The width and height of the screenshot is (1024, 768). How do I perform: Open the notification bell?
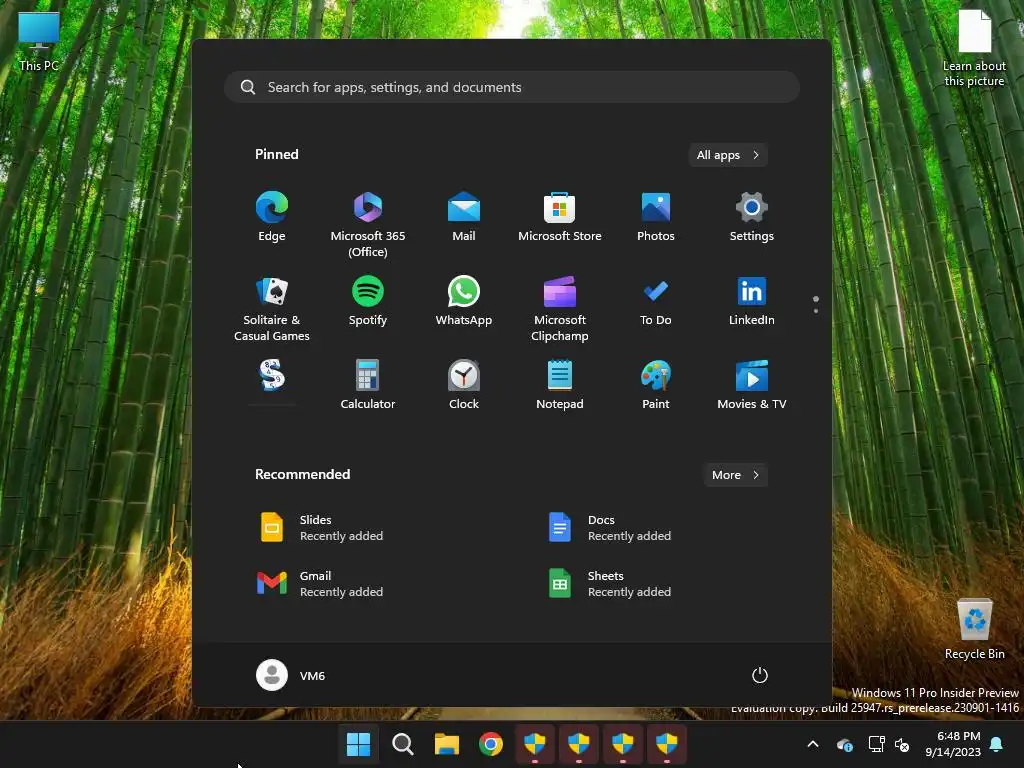click(x=997, y=744)
